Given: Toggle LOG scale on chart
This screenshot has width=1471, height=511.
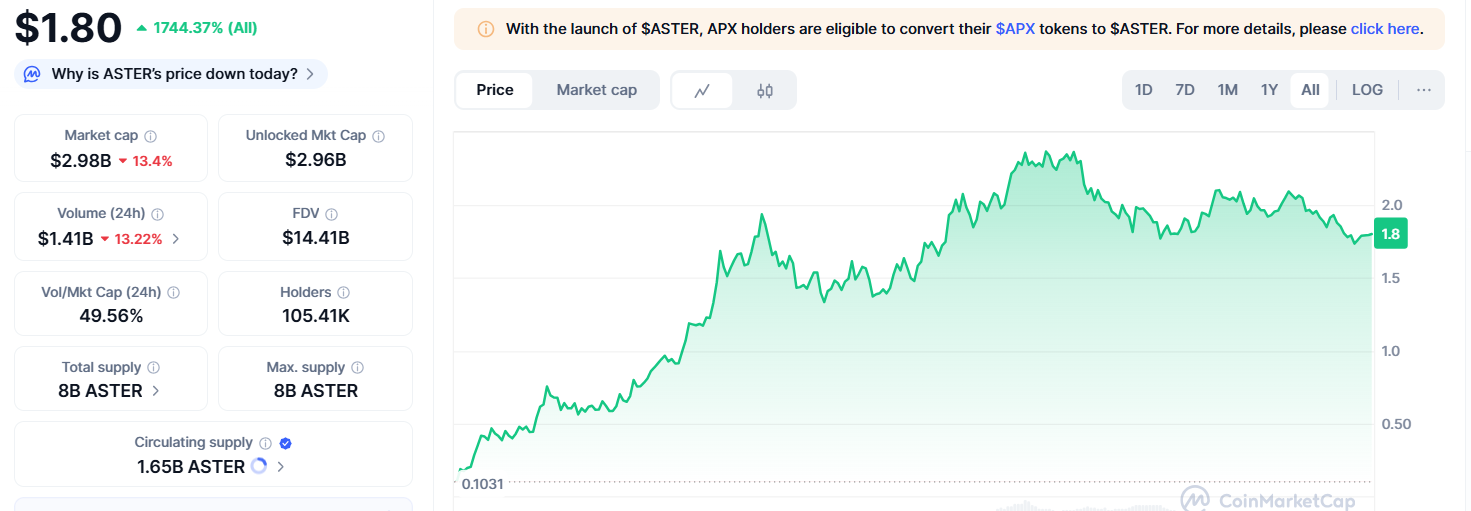Looking at the screenshot, I should [x=1367, y=90].
